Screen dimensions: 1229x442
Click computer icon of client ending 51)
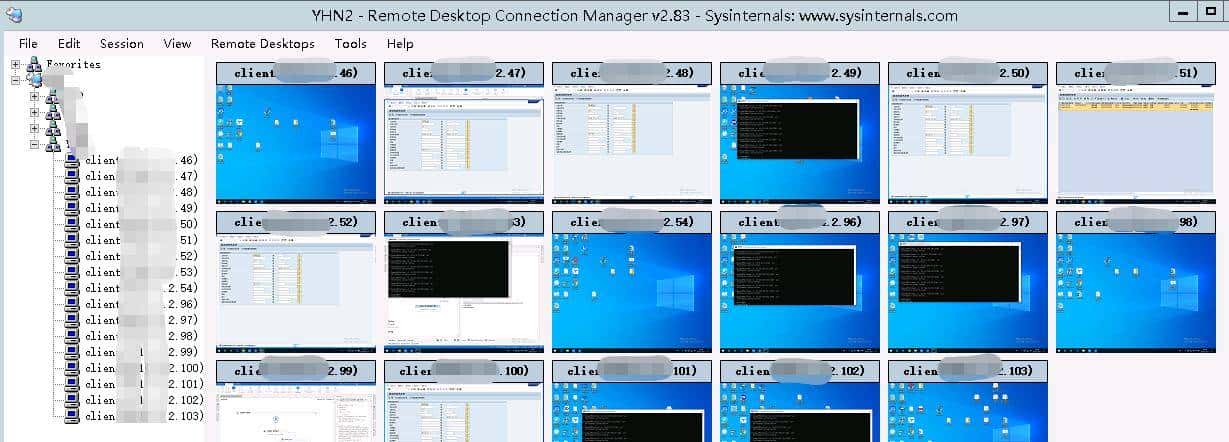click(x=72, y=240)
